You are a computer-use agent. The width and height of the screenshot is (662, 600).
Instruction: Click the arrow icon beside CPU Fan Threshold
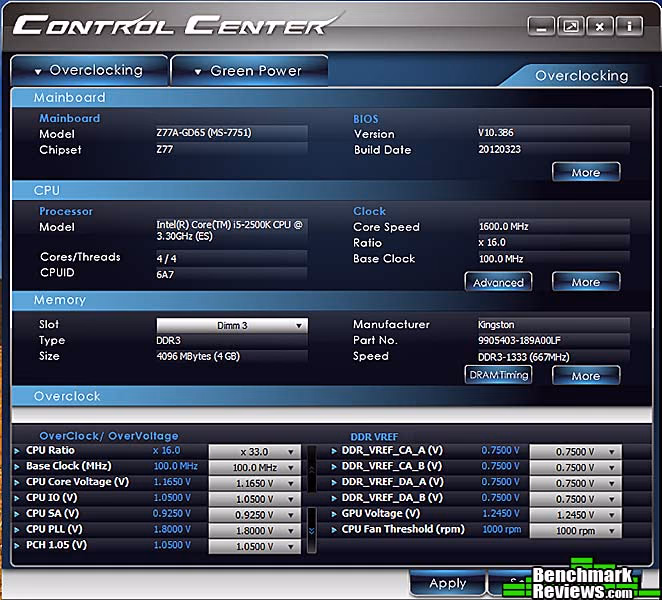(x=334, y=529)
